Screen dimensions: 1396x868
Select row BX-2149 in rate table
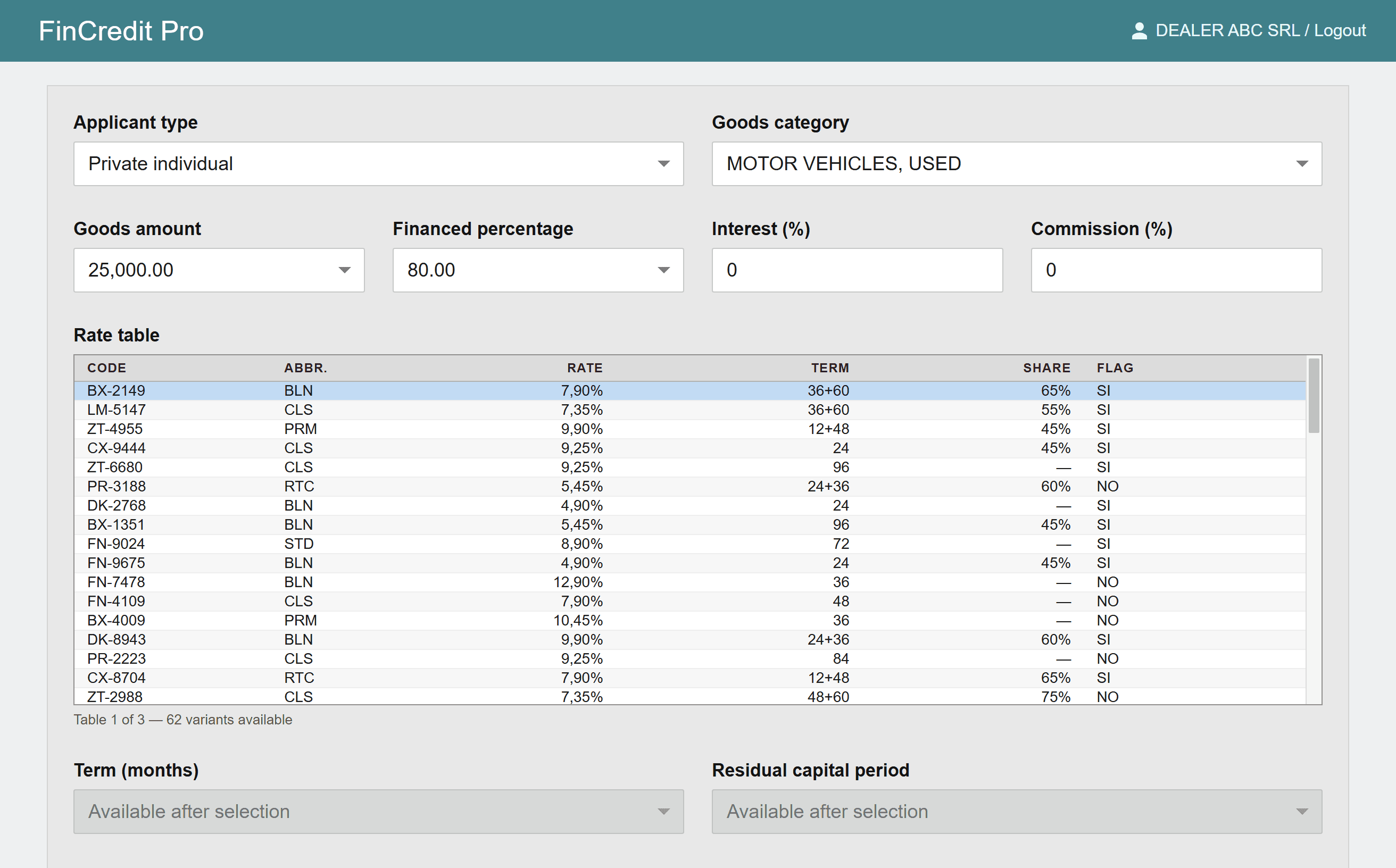click(x=689, y=390)
